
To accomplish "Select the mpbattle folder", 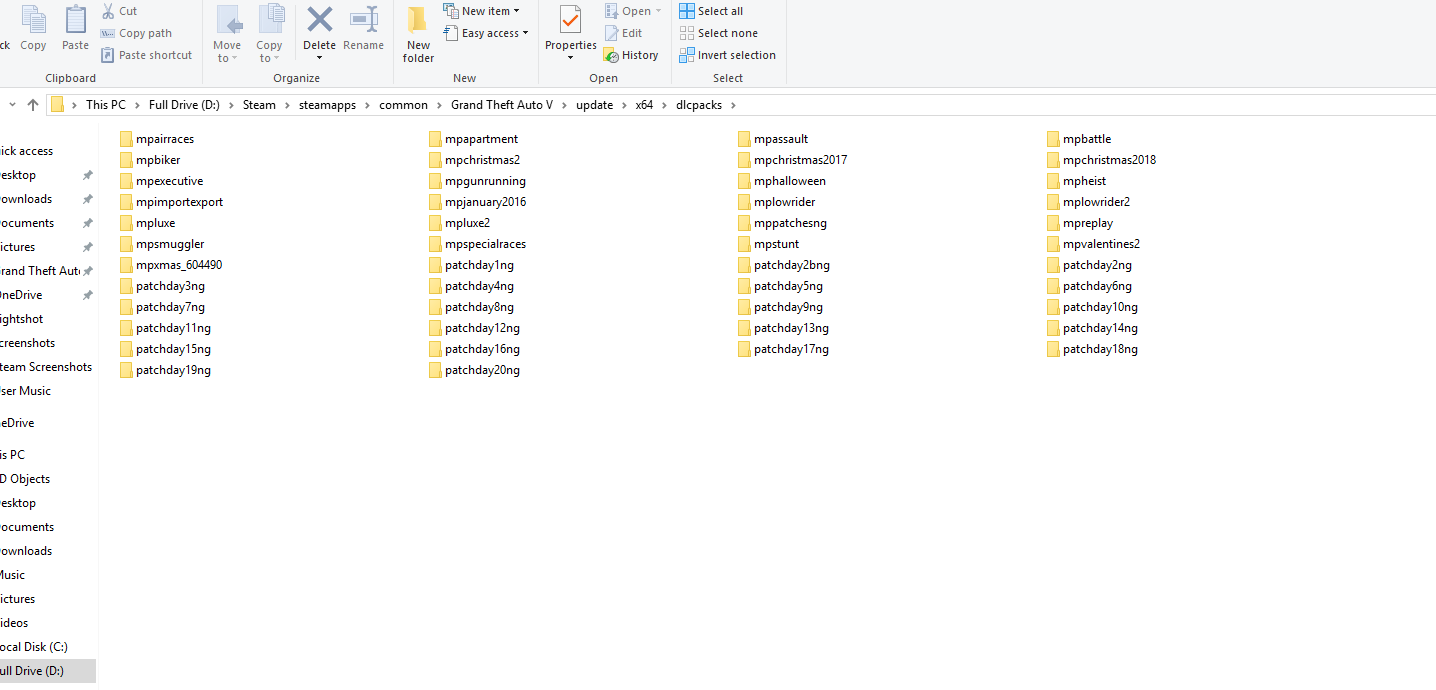I will 1079,139.
